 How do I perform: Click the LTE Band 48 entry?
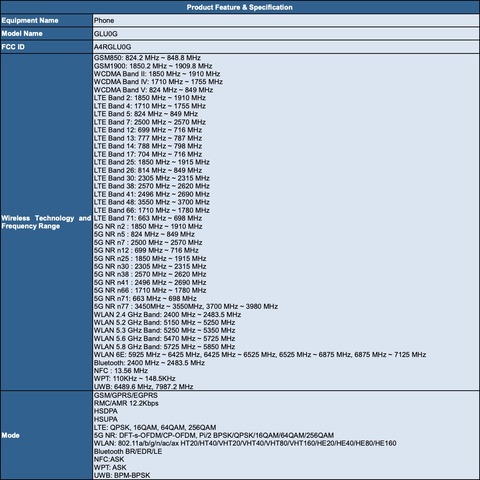(152, 202)
